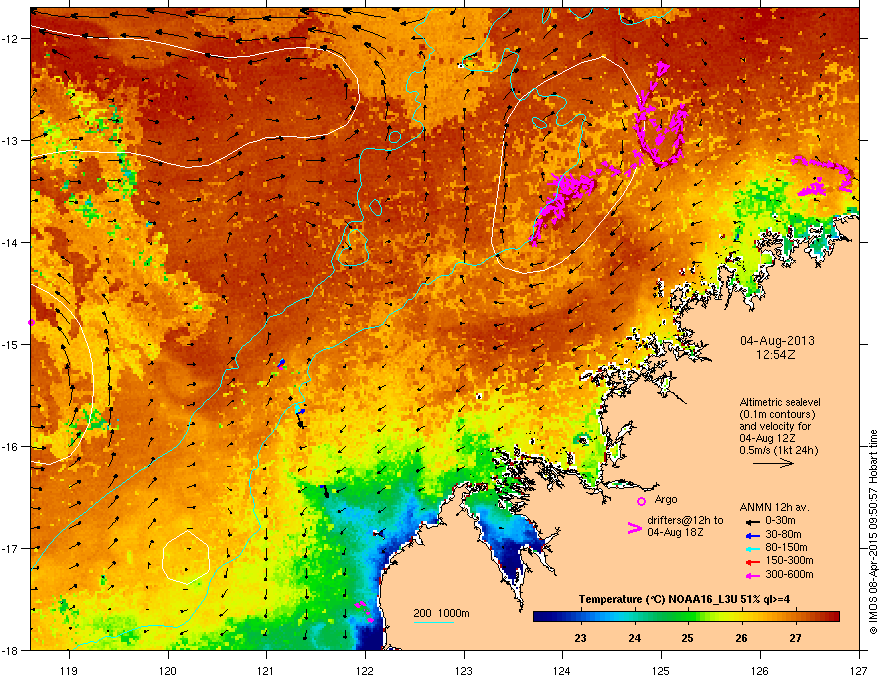
Task: Click the '30-80m' depth label
Action: [783, 534]
